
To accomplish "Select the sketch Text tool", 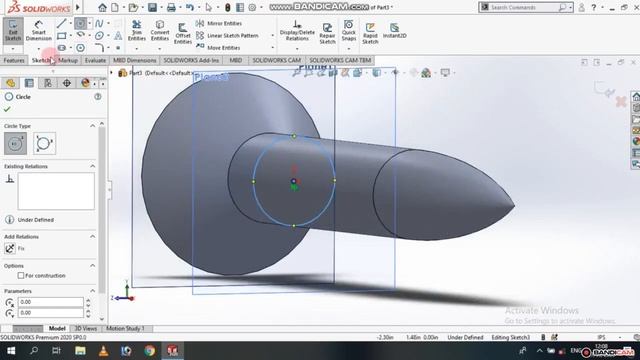I will 118,36.
